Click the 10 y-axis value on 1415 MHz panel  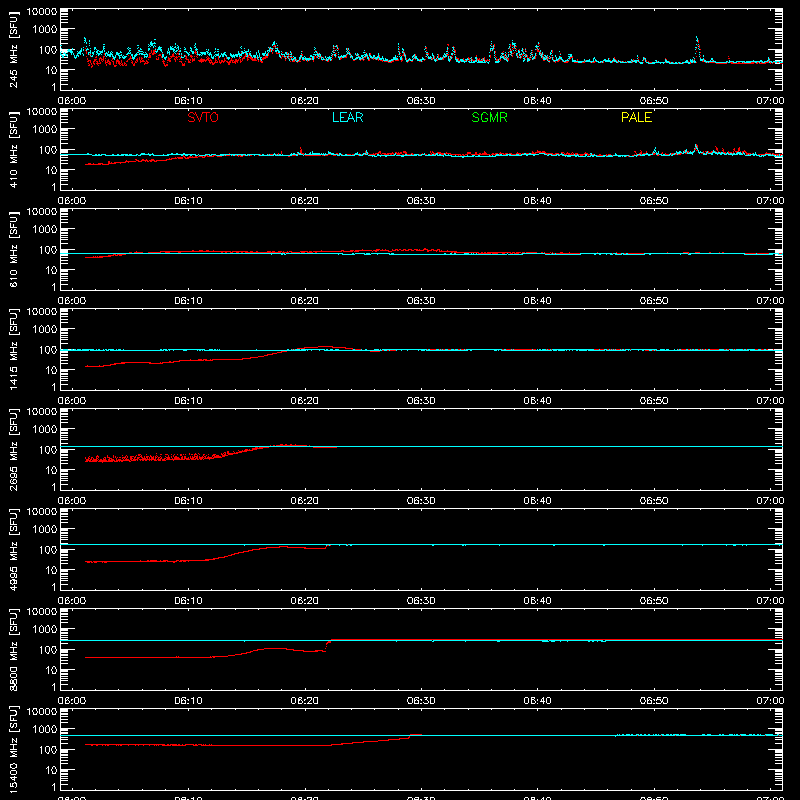[x=51, y=370]
